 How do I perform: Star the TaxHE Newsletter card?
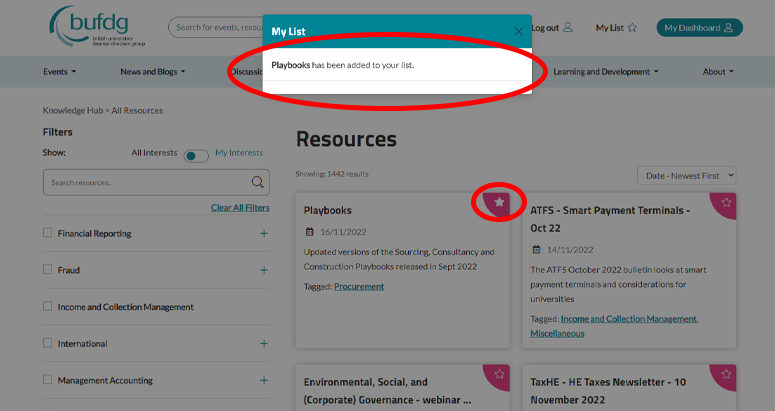pos(726,373)
